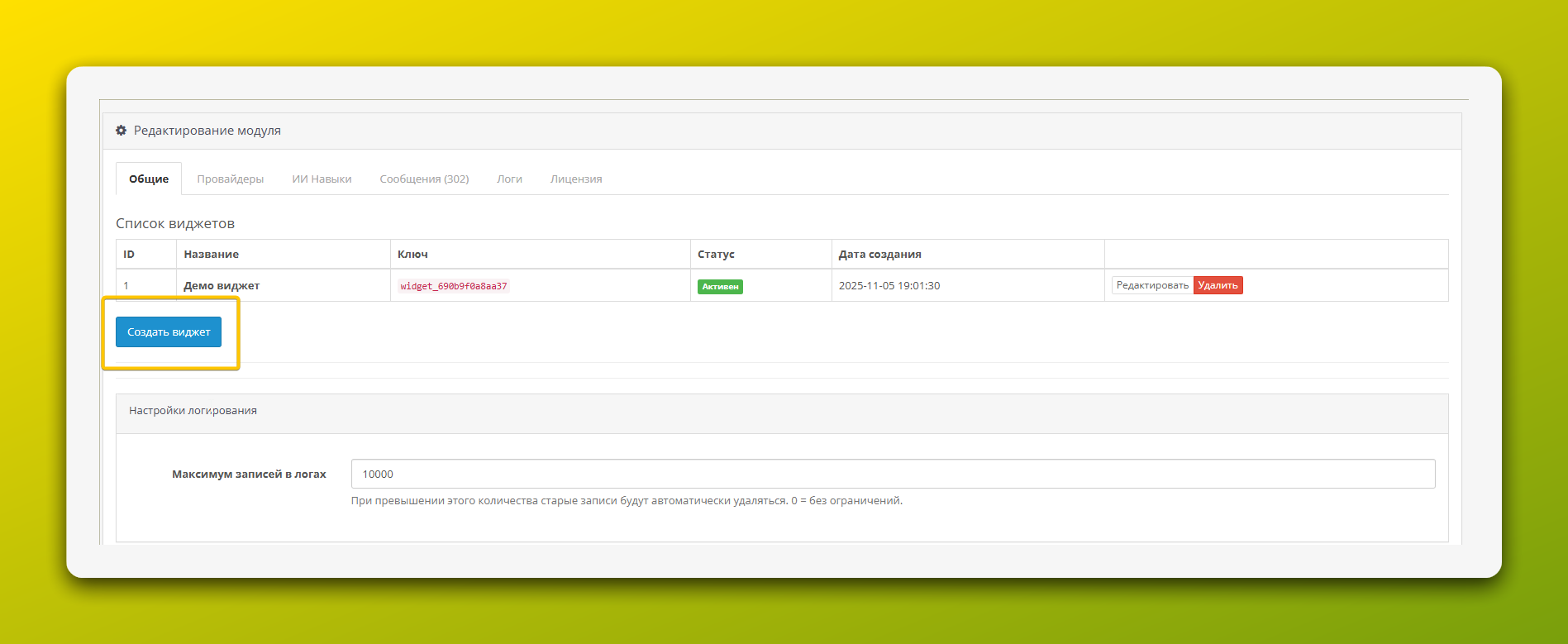Click the Дата создания column header

(x=879, y=254)
